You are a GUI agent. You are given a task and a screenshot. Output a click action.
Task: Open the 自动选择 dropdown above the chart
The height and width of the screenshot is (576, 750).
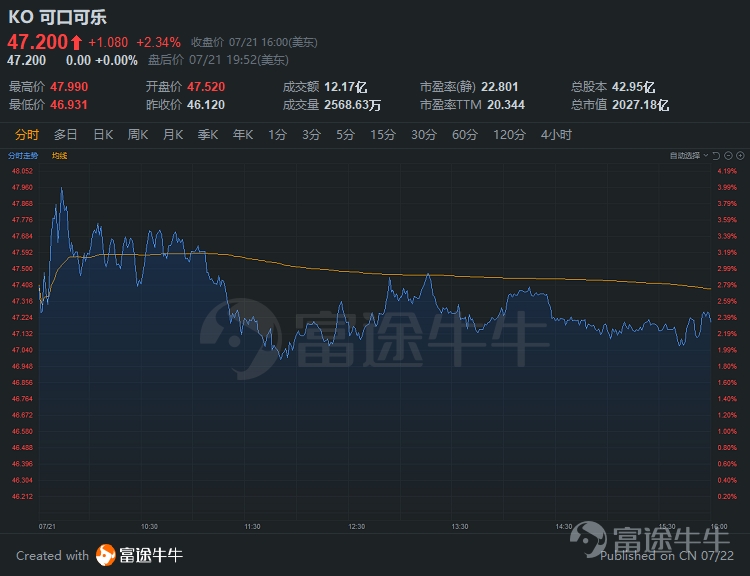(689, 155)
